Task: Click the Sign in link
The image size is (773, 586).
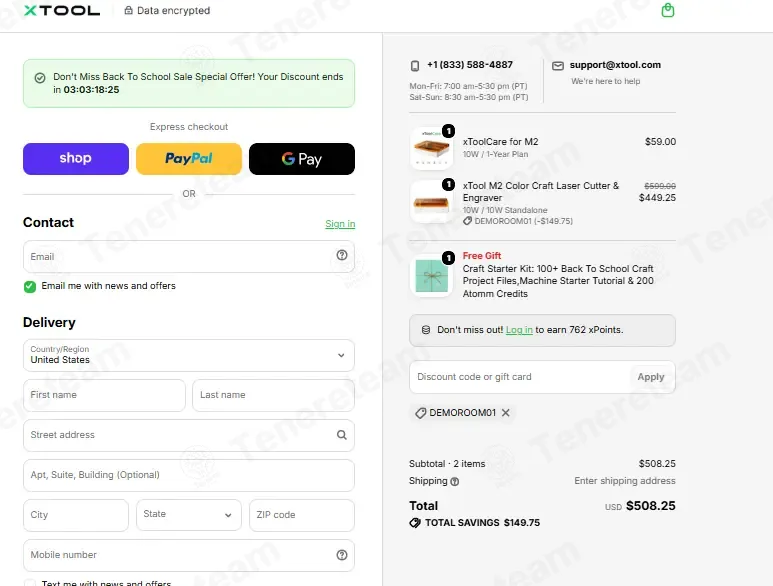Action: tap(340, 224)
